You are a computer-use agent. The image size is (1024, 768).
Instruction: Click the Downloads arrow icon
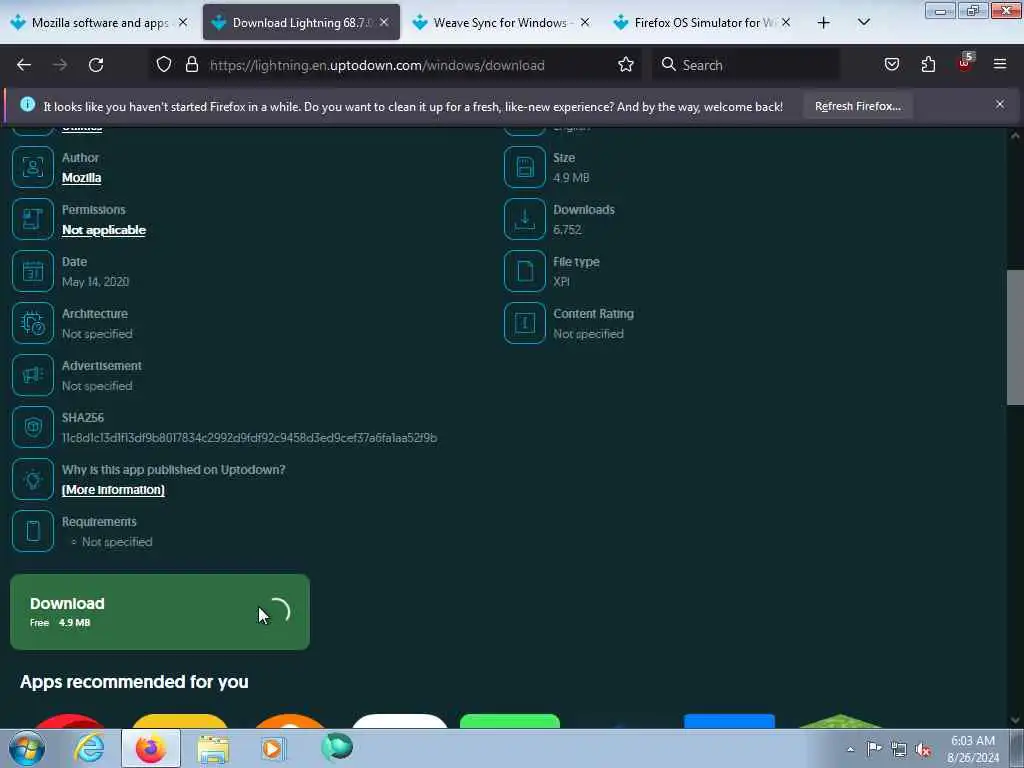click(x=524, y=219)
